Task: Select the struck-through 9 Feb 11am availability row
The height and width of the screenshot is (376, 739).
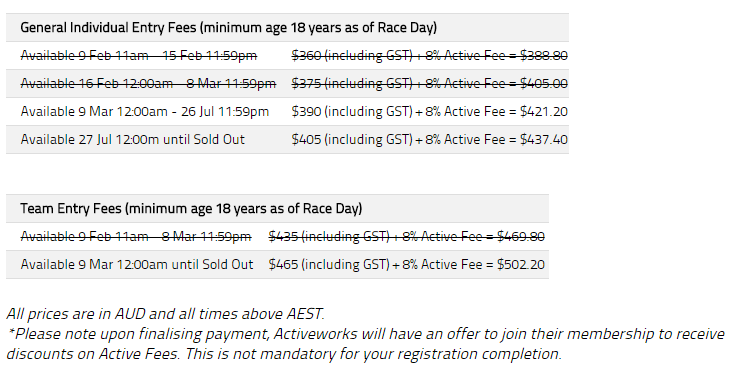Action: click(287, 56)
